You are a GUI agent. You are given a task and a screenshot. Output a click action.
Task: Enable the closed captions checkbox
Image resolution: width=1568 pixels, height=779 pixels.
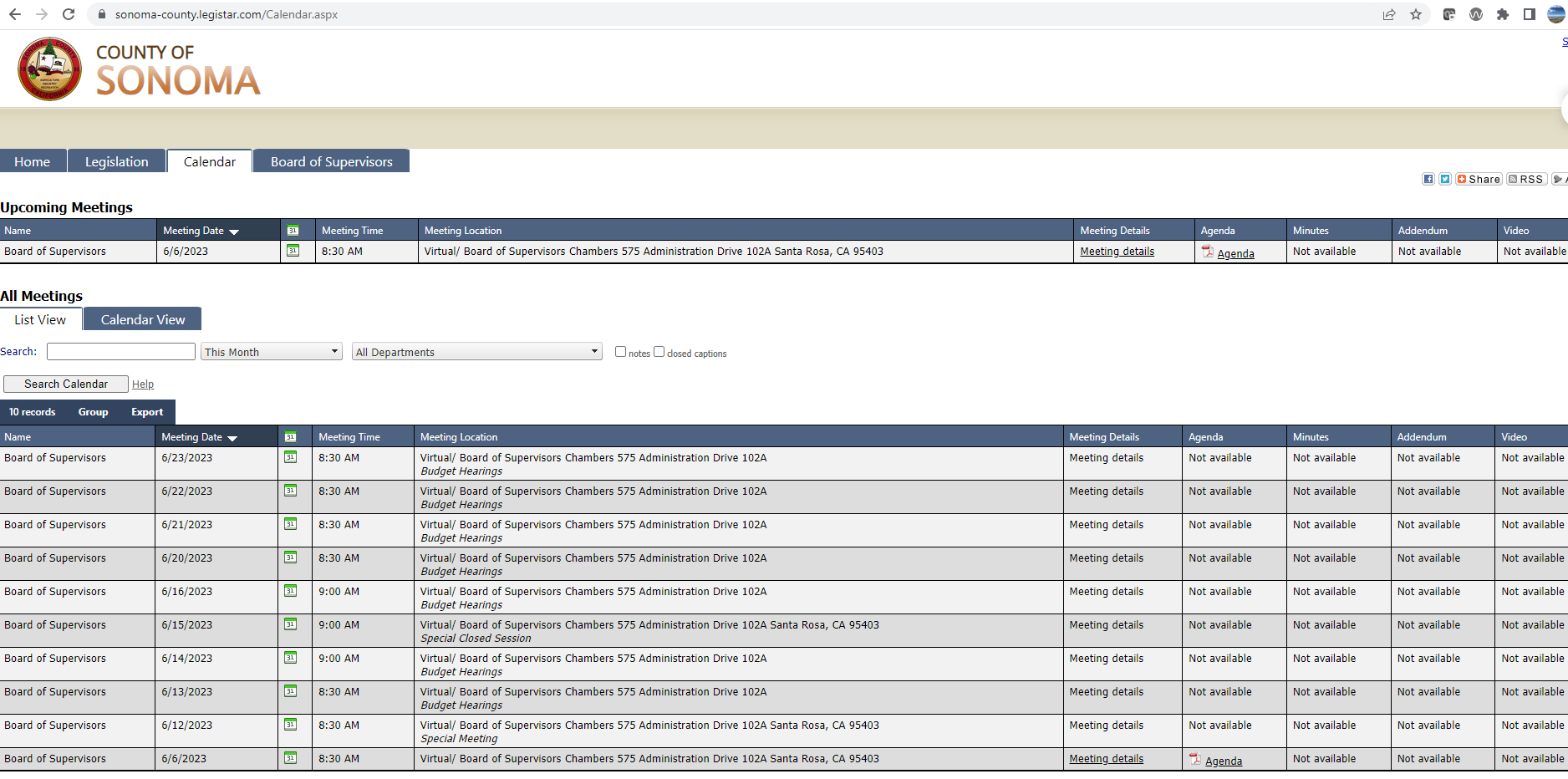click(659, 352)
